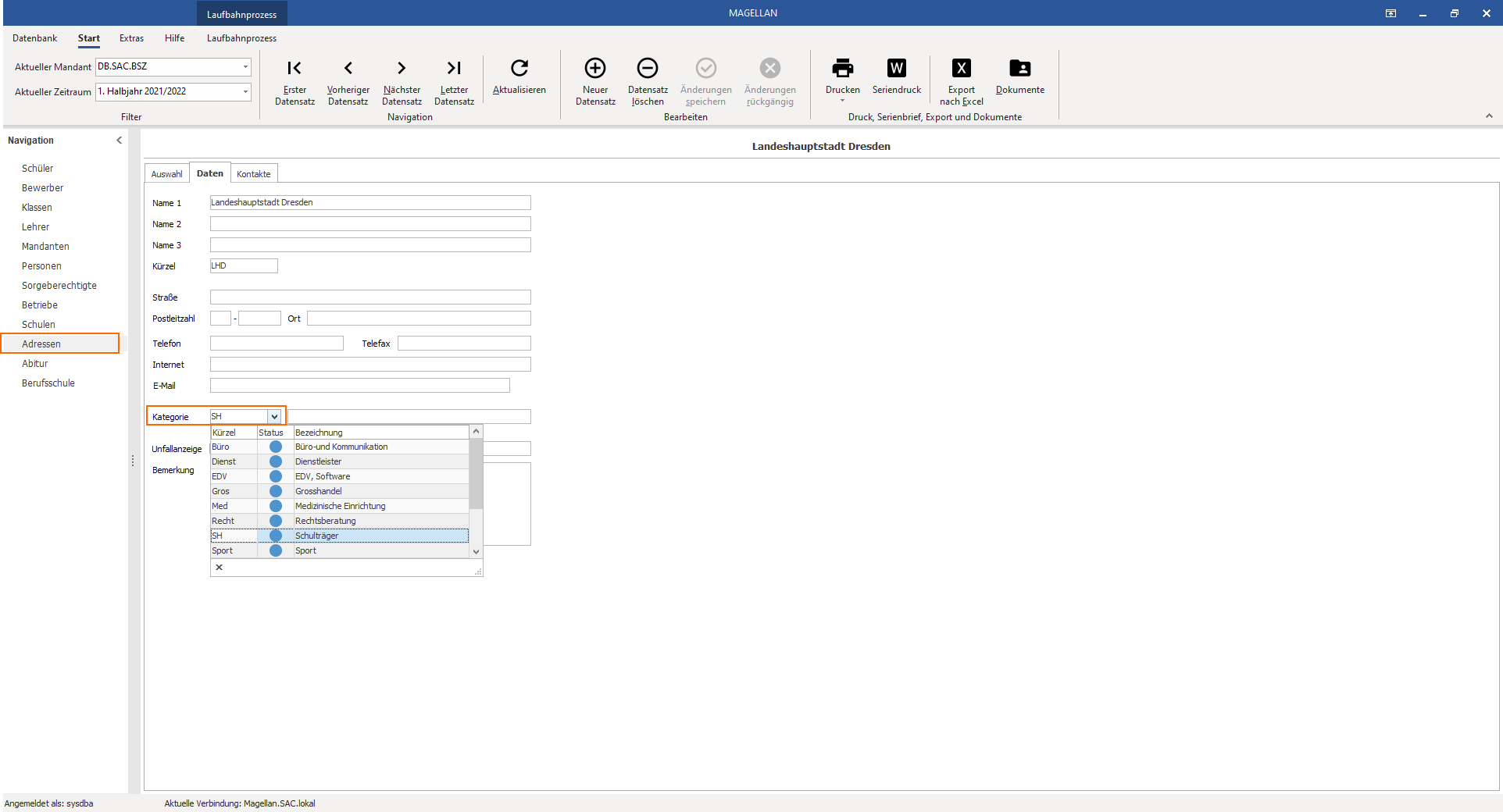Clear selection with the X in dropdown

point(220,568)
